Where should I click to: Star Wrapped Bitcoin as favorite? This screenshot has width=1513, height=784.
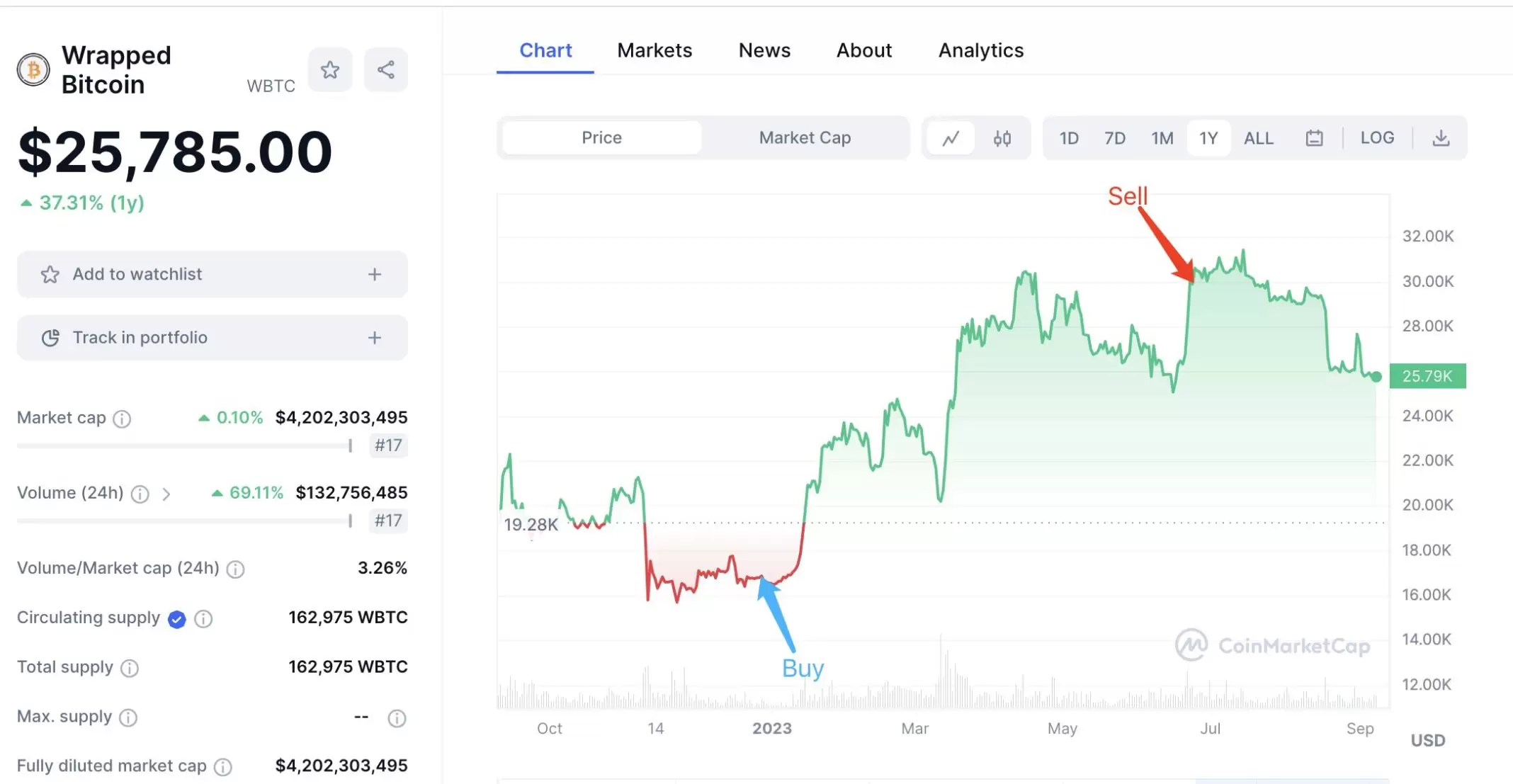pos(330,70)
